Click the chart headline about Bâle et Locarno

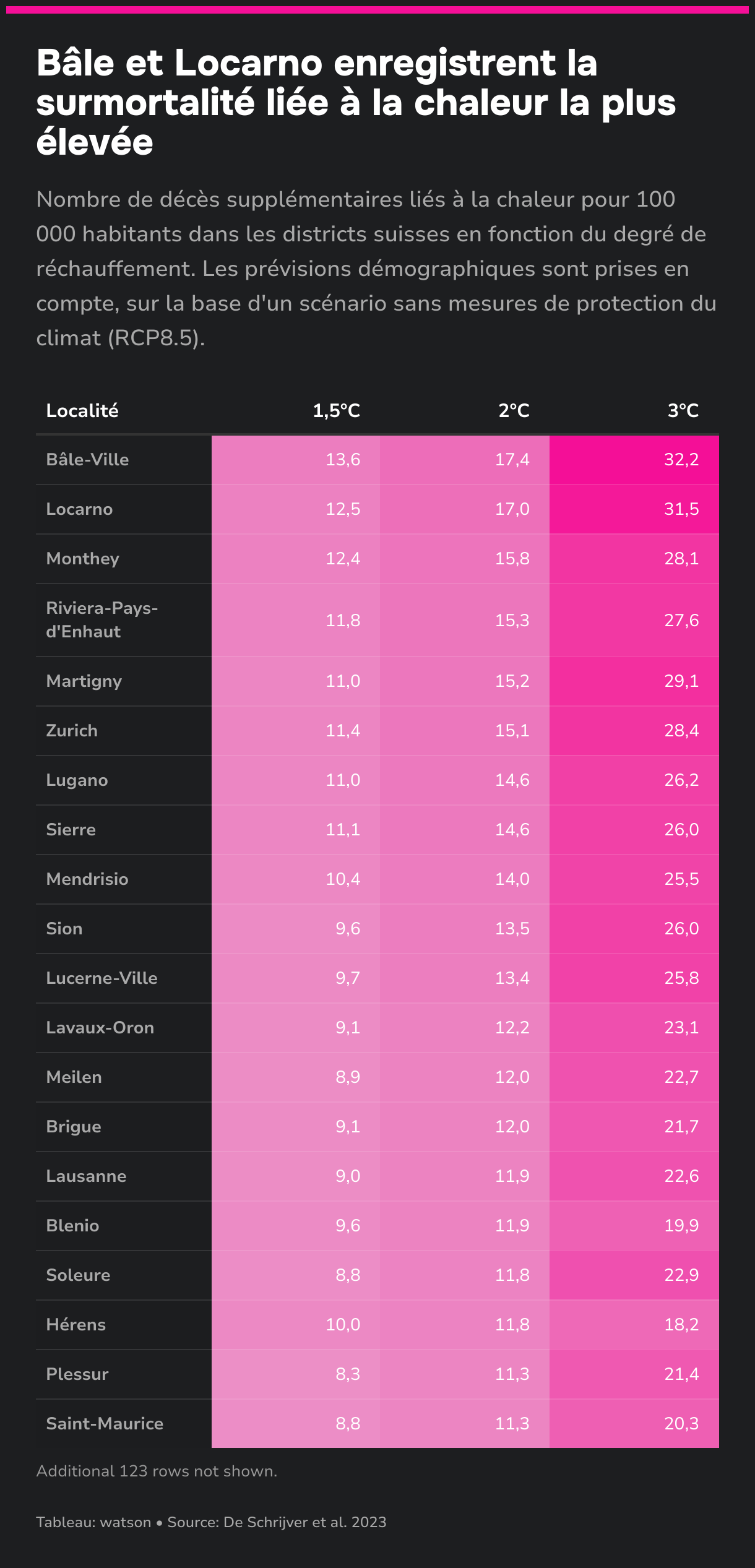coord(356,102)
